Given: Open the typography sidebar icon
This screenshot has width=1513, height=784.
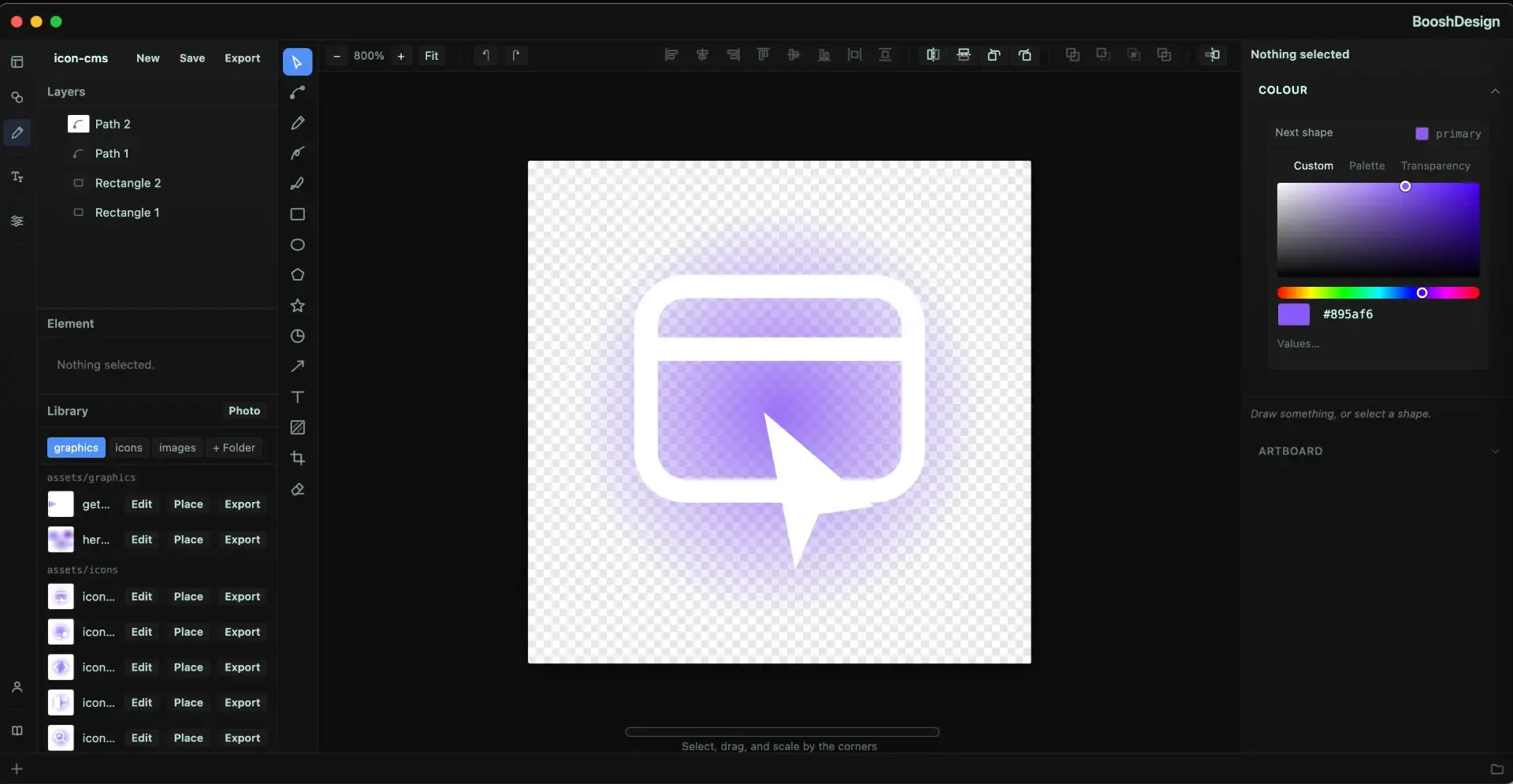Looking at the screenshot, I should (17, 177).
